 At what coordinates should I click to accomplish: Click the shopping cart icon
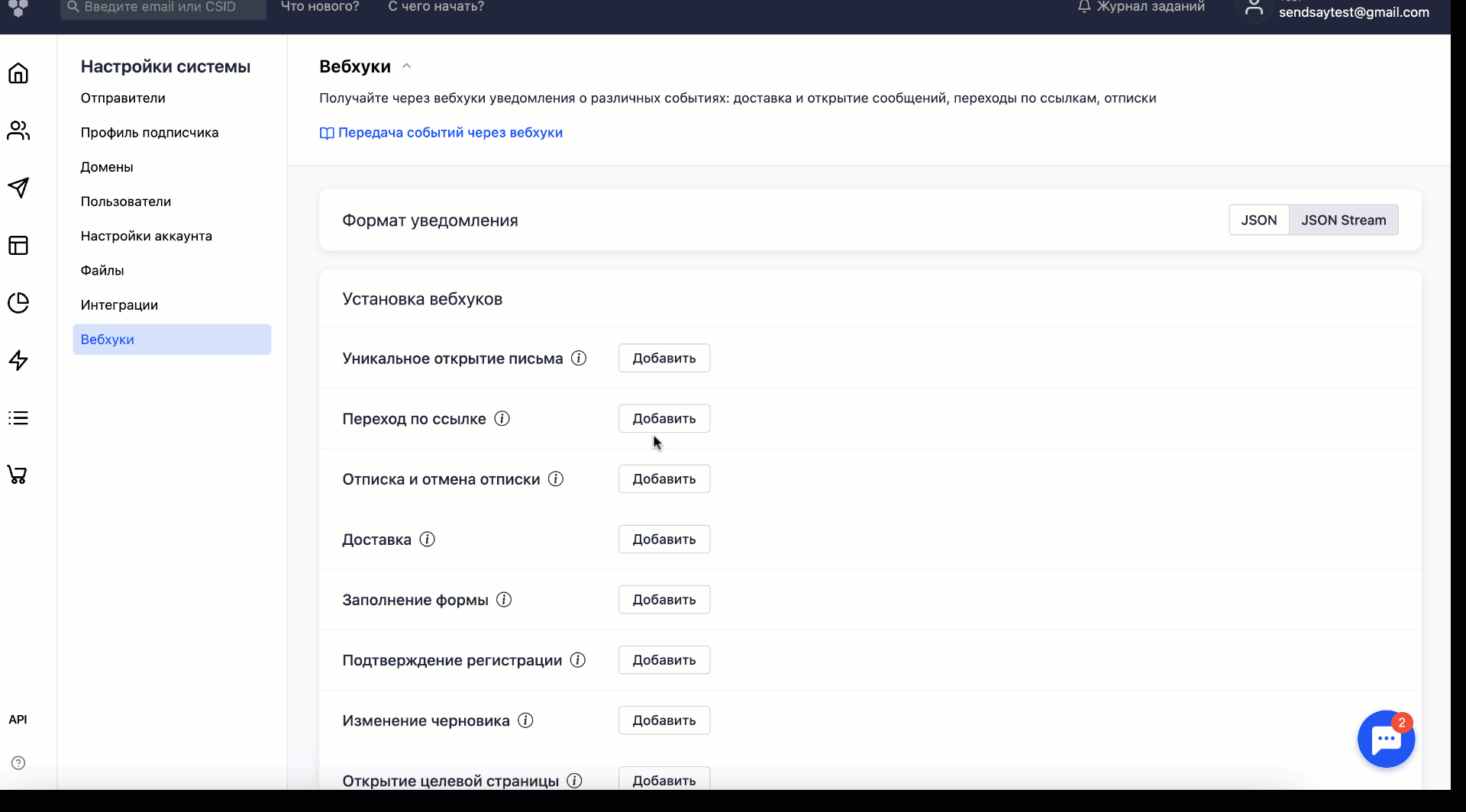coord(18,474)
